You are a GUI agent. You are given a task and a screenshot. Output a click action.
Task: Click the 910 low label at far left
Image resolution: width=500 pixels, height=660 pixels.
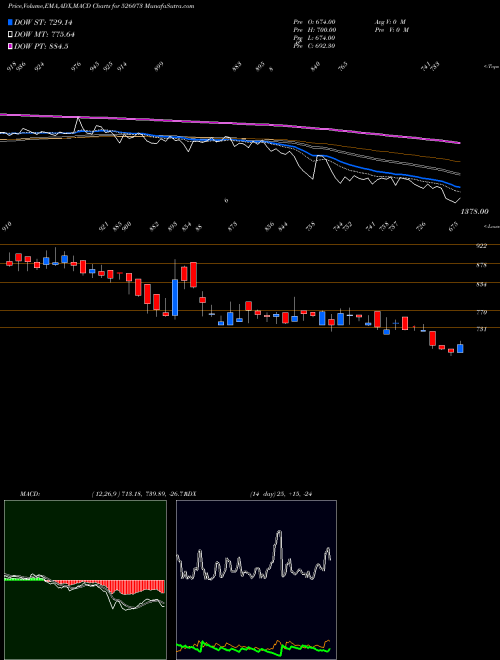pos(6,226)
